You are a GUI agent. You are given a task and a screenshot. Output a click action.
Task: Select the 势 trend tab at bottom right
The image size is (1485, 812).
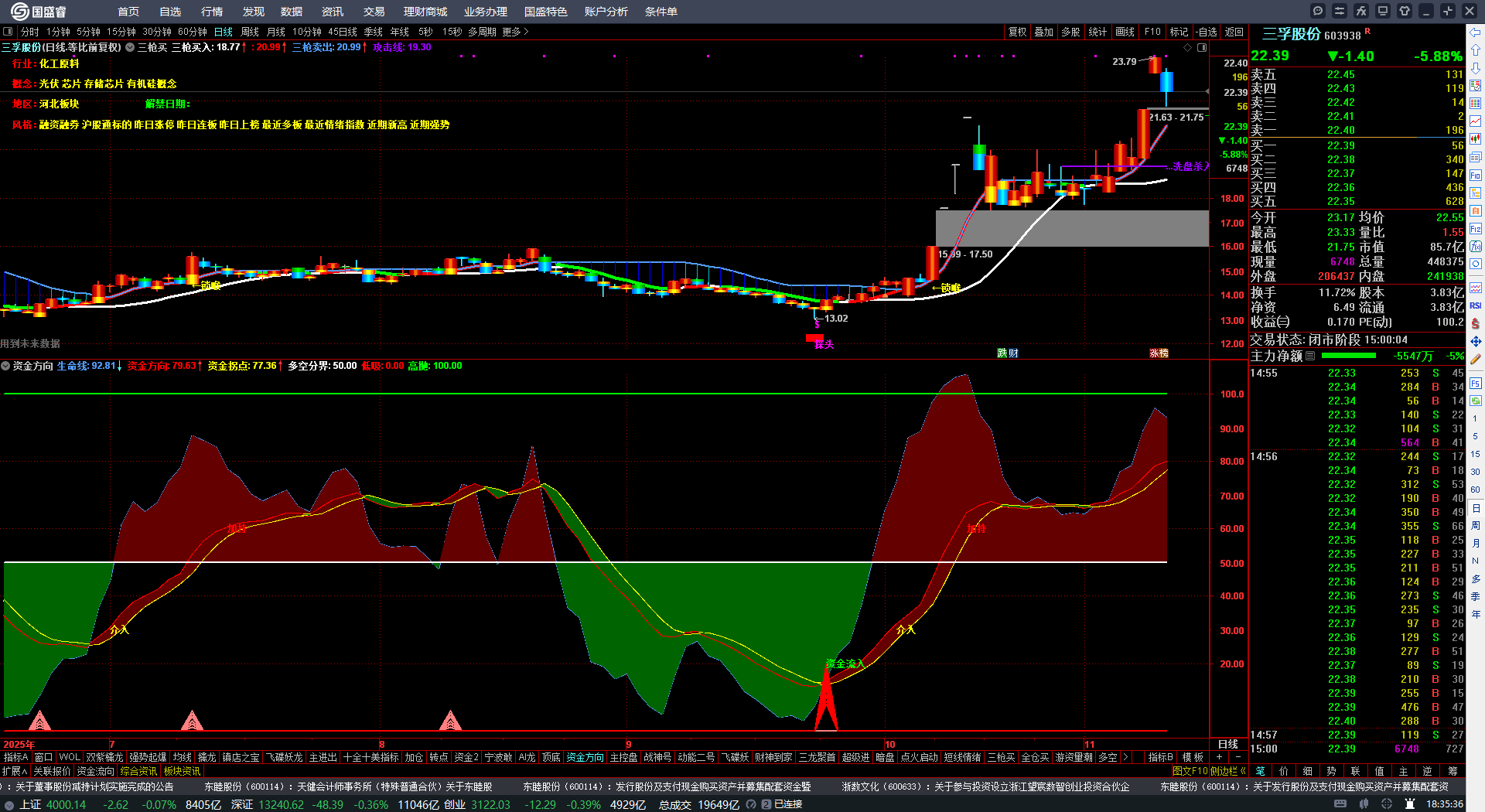click(1331, 770)
